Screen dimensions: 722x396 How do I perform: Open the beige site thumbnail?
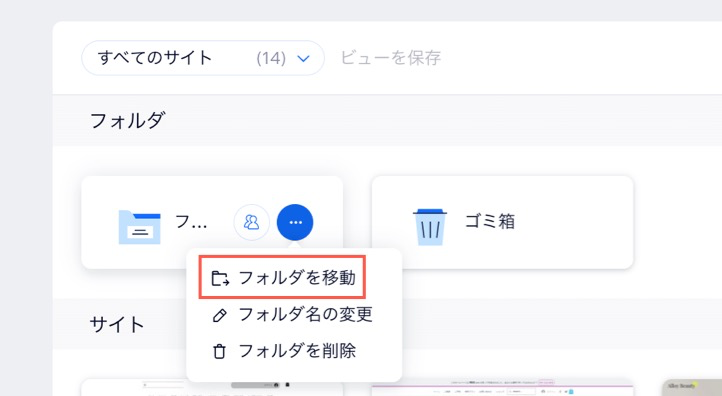[692, 388]
